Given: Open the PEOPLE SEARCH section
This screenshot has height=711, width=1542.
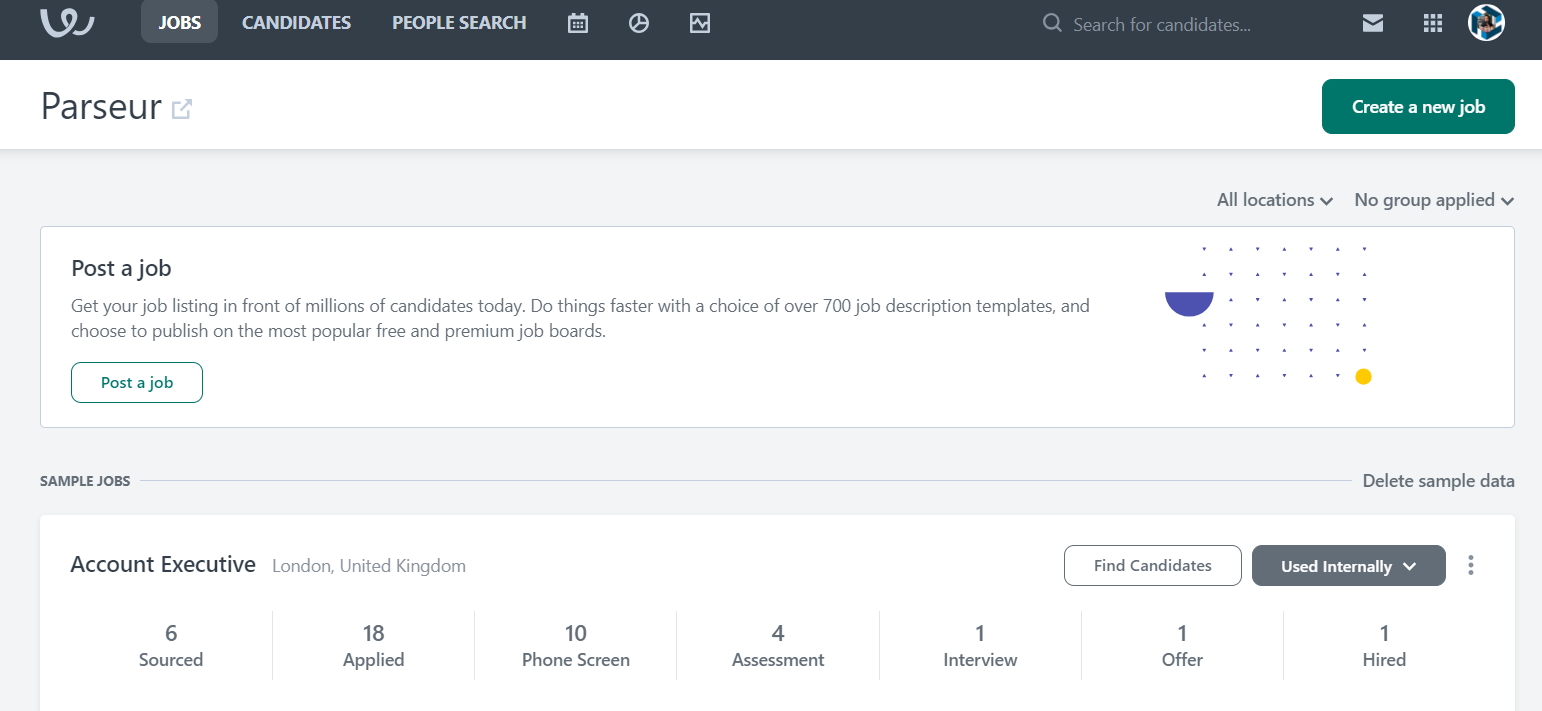Looking at the screenshot, I should 459,22.
